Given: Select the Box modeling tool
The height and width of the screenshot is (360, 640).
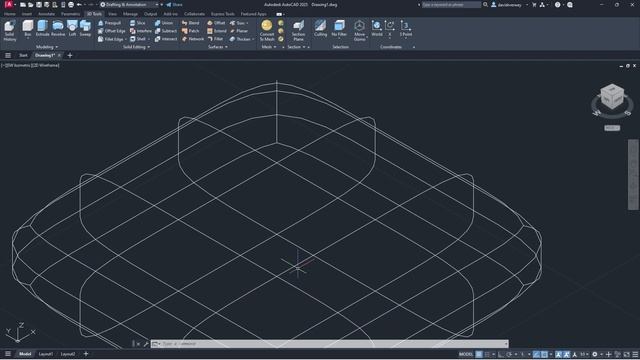Looking at the screenshot, I should [x=27, y=27].
